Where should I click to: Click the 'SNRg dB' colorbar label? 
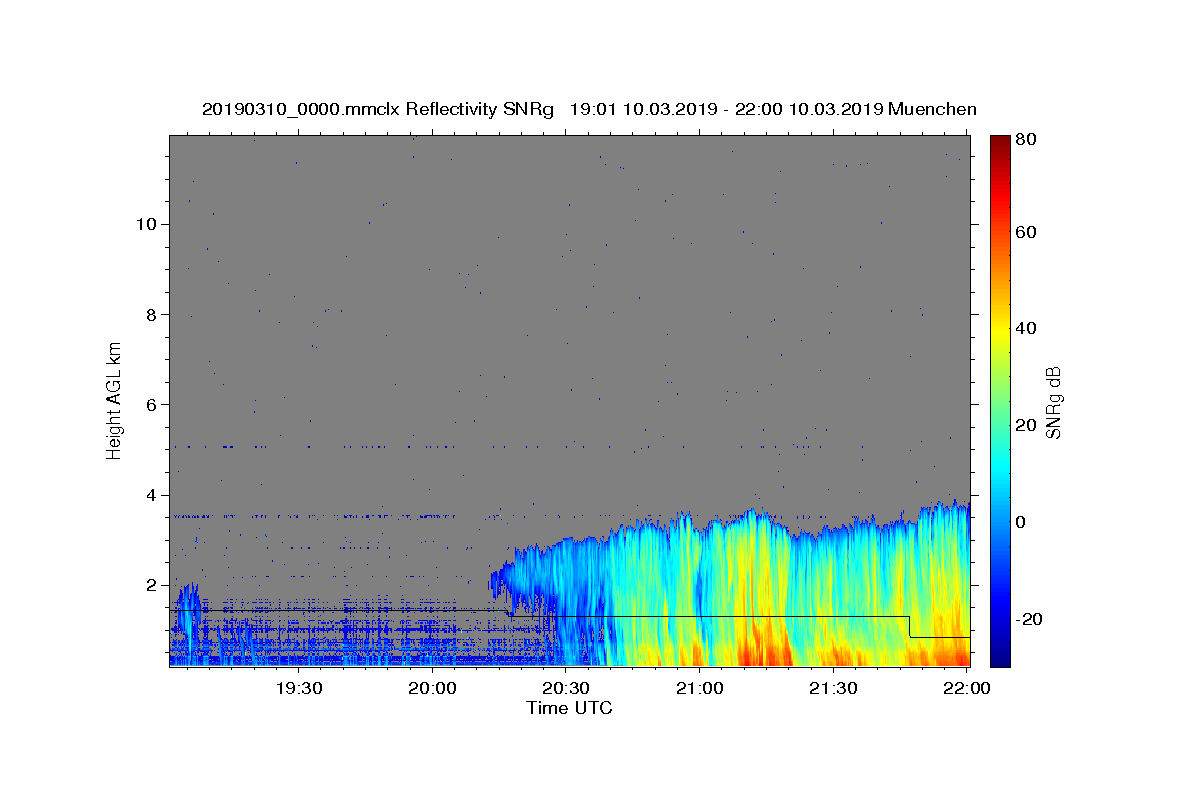pyautogui.click(x=1053, y=402)
